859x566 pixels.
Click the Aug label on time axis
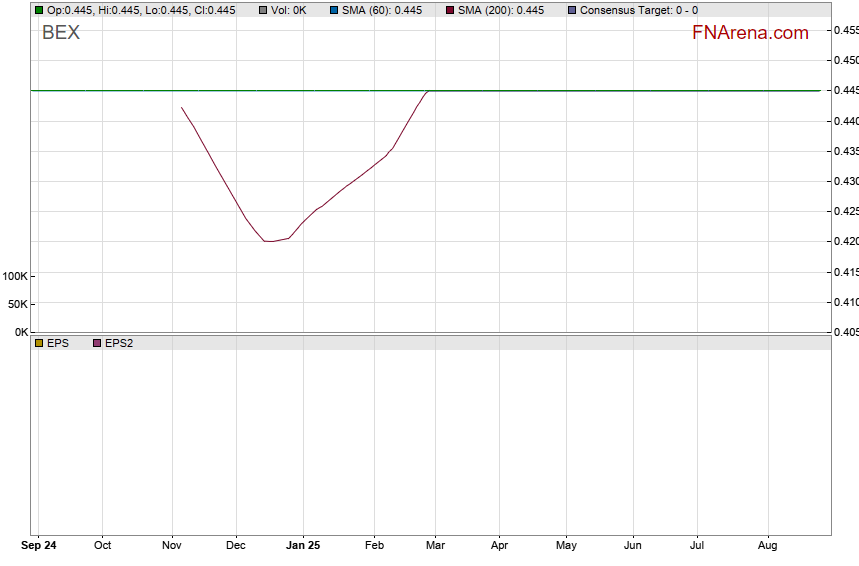click(x=768, y=546)
